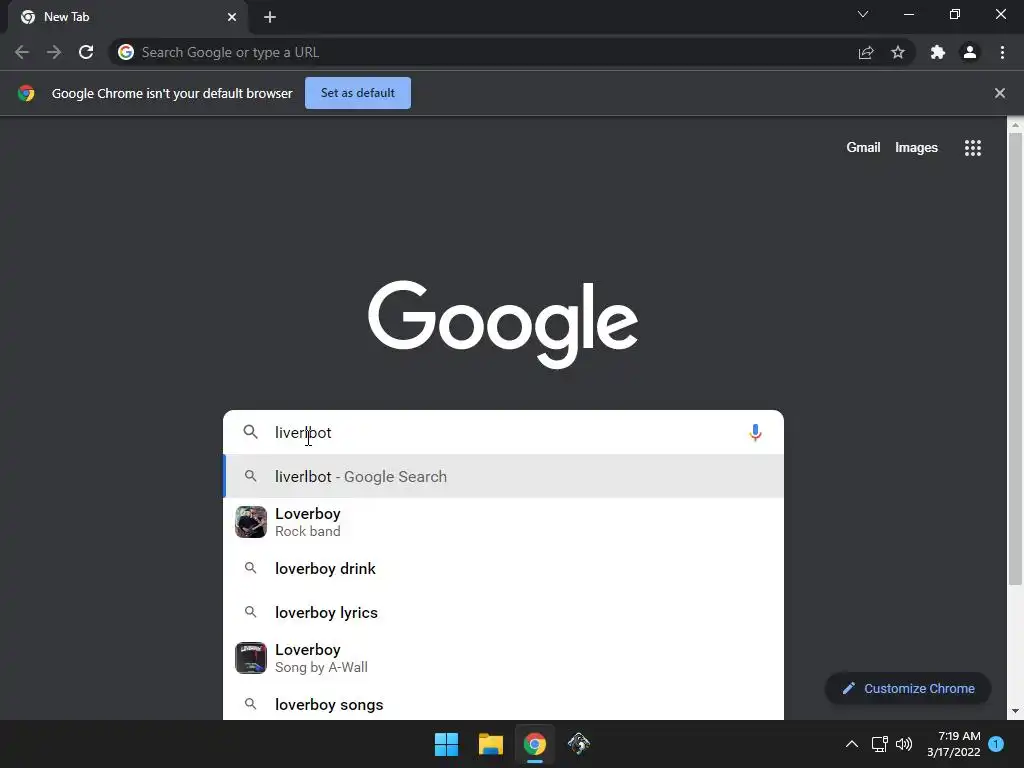Choose Loverboy Song by A-Wall suggestion
1024x768 pixels.
[x=503, y=658]
